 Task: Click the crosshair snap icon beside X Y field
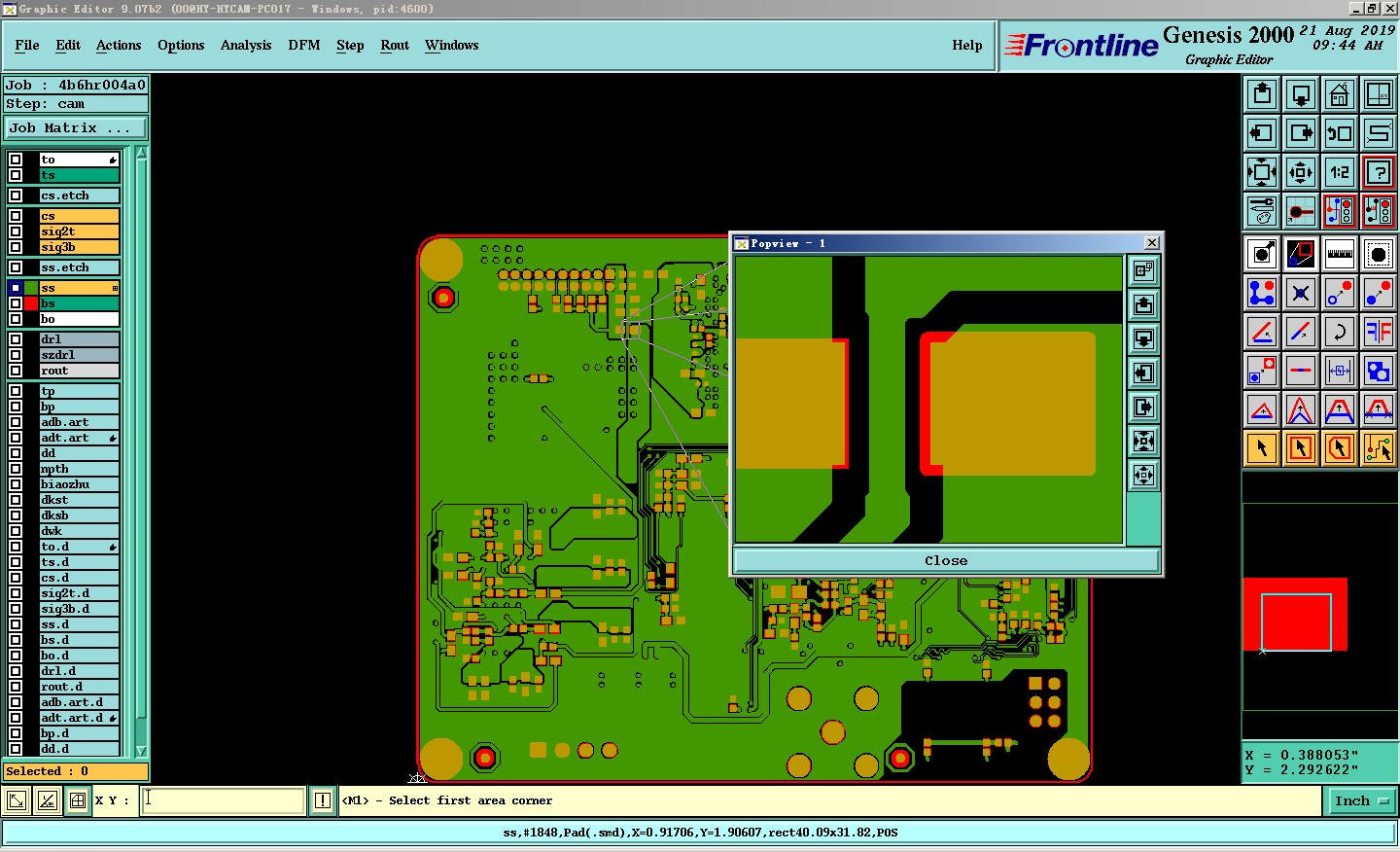(x=78, y=800)
